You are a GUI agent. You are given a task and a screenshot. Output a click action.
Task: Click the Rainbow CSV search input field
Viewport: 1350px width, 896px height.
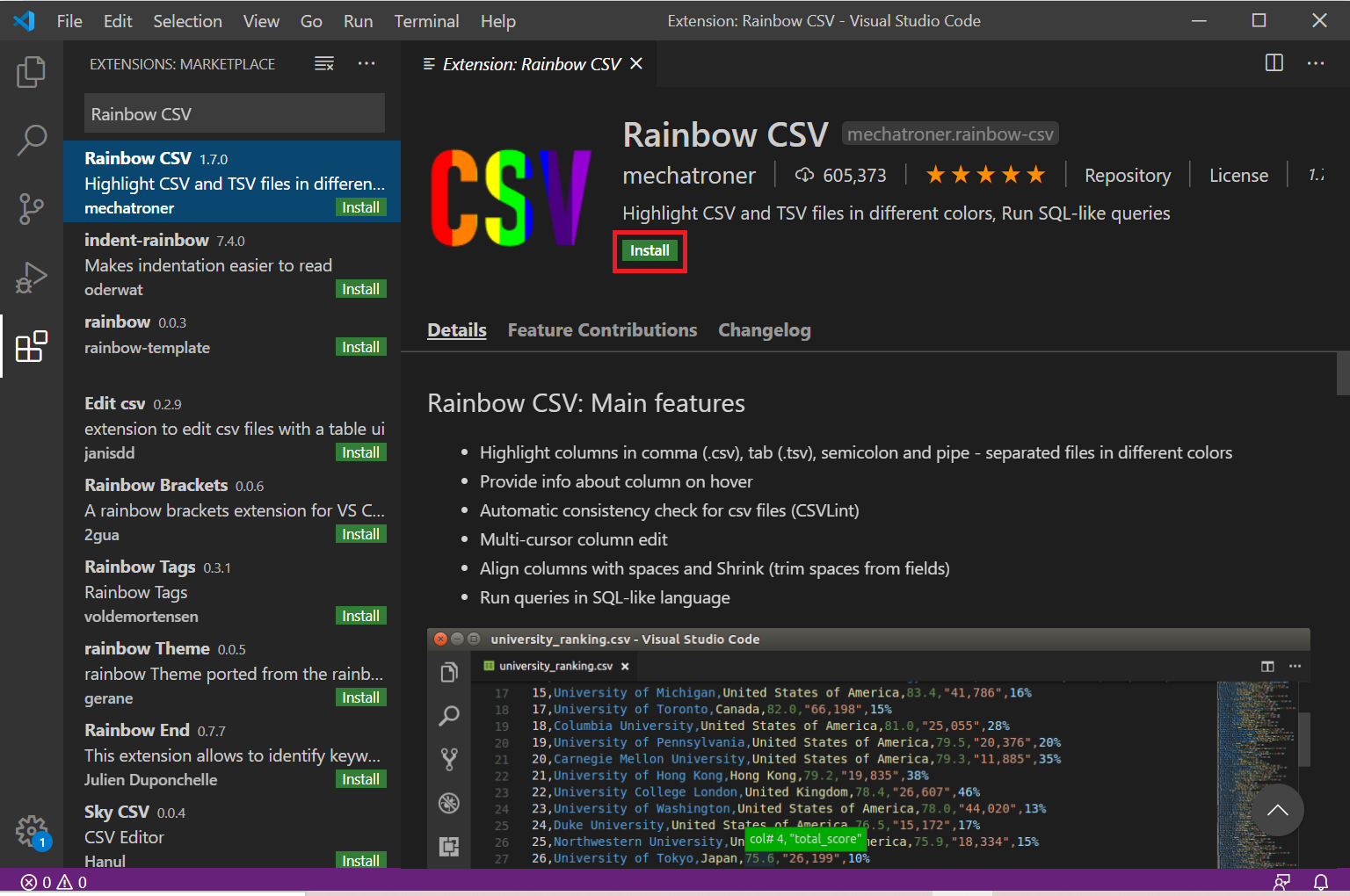click(x=235, y=114)
